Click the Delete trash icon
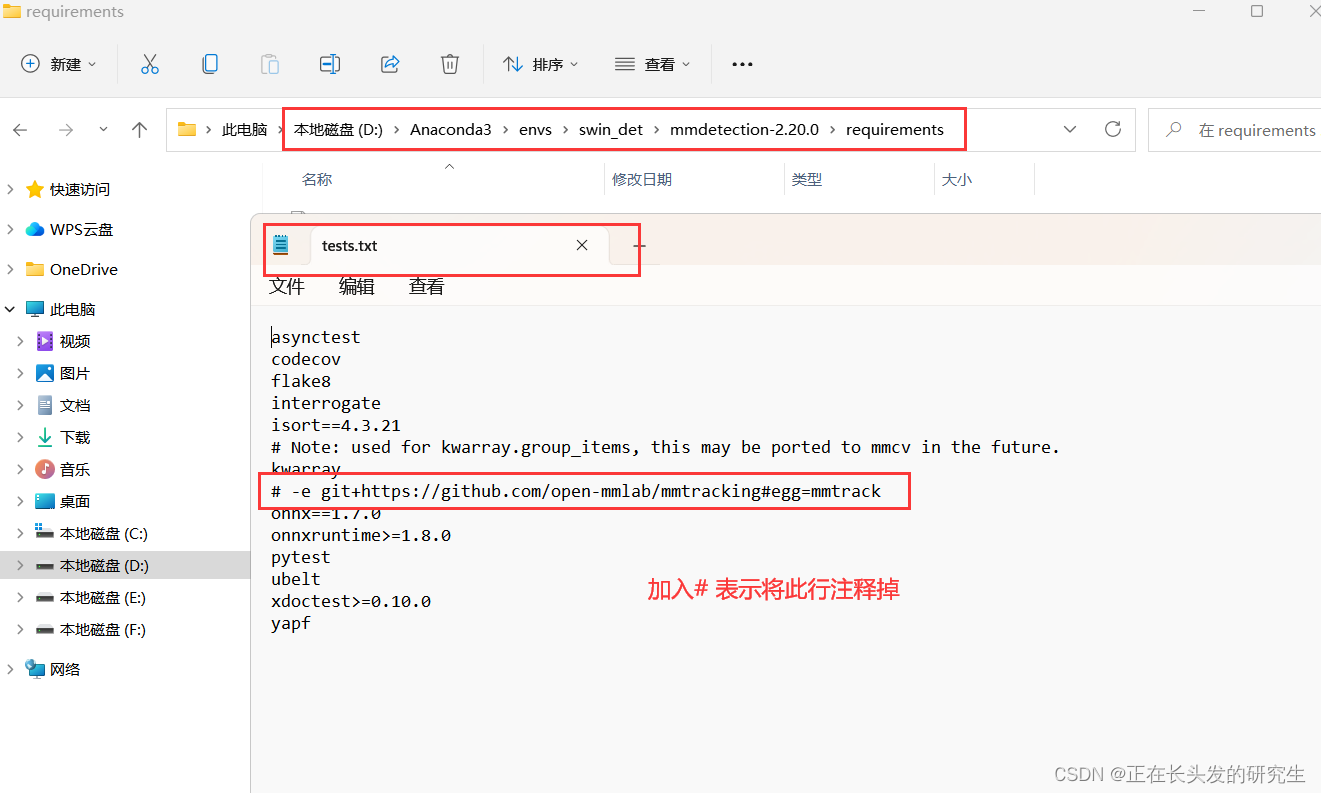Screen dimensions: 1321x793 click(449, 64)
